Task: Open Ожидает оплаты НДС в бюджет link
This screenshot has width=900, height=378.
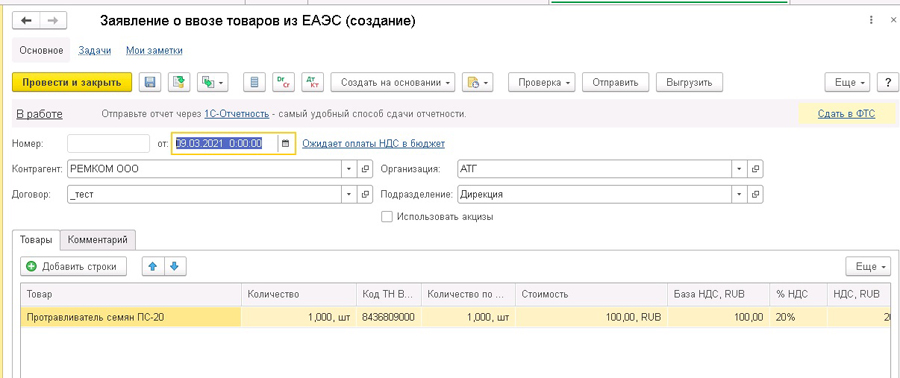Action: 373,143
